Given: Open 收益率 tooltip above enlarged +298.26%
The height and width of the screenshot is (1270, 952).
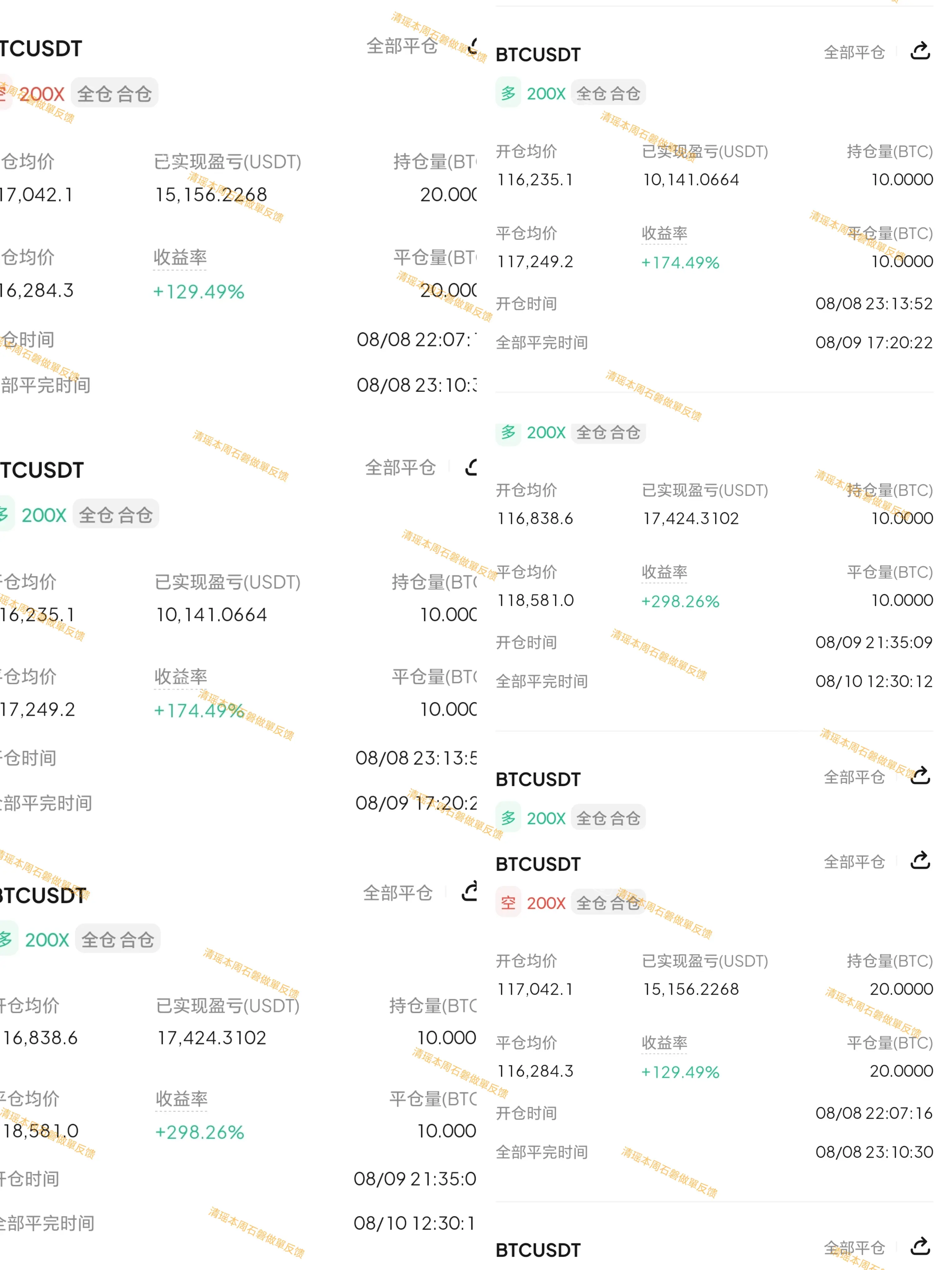Looking at the screenshot, I should (181, 1099).
